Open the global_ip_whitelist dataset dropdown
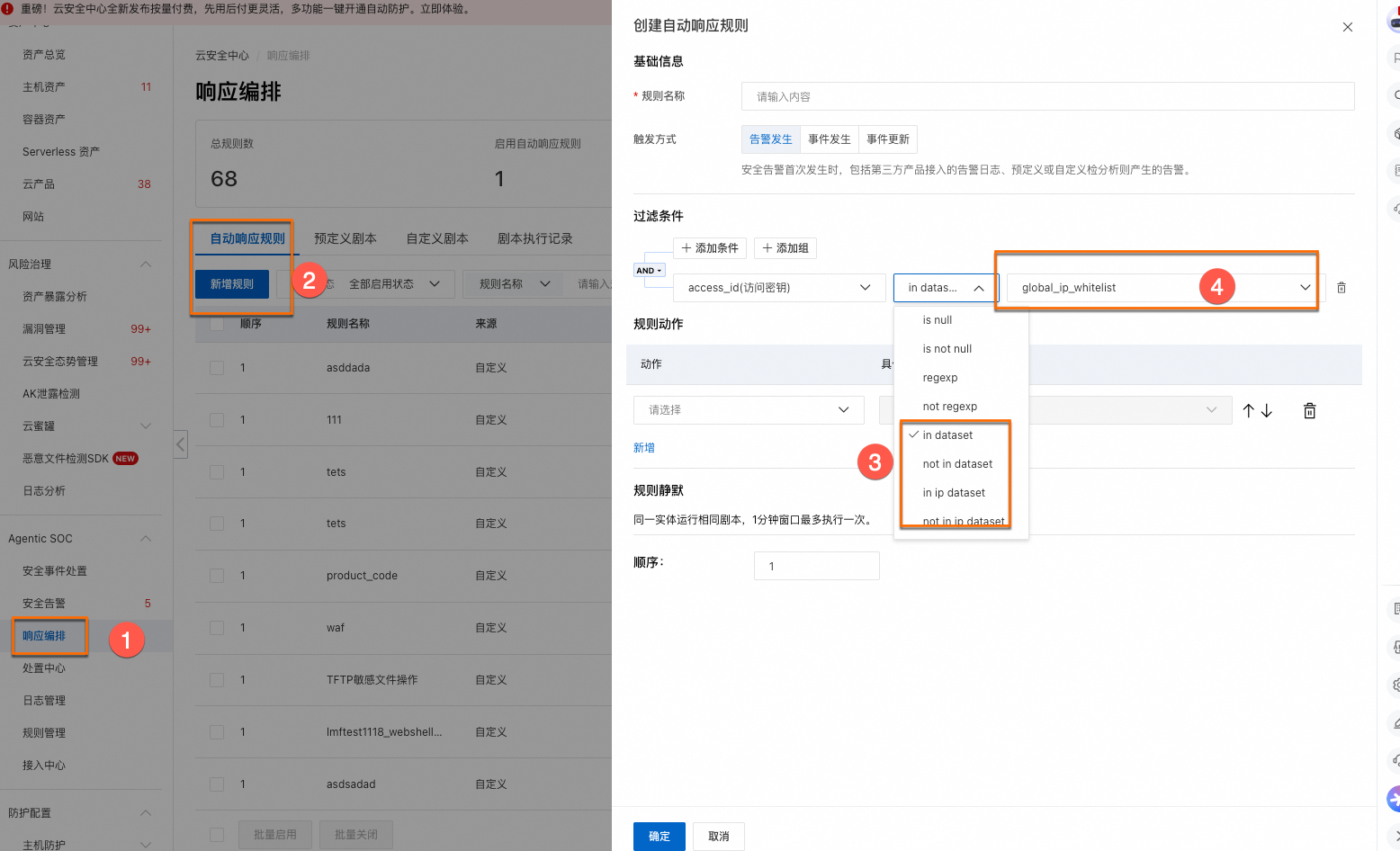The height and width of the screenshot is (851, 1400). click(x=1166, y=288)
